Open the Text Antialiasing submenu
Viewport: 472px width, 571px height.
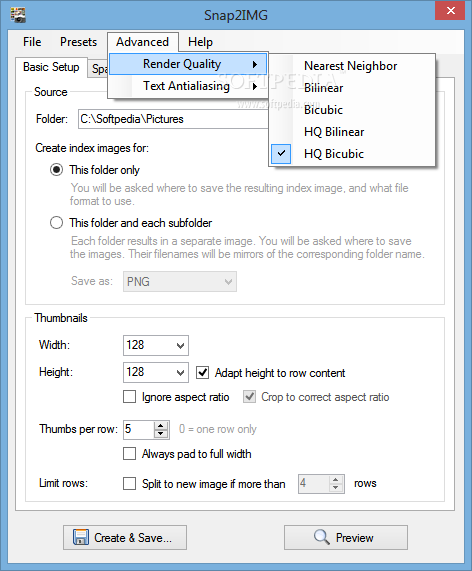tap(188, 86)
